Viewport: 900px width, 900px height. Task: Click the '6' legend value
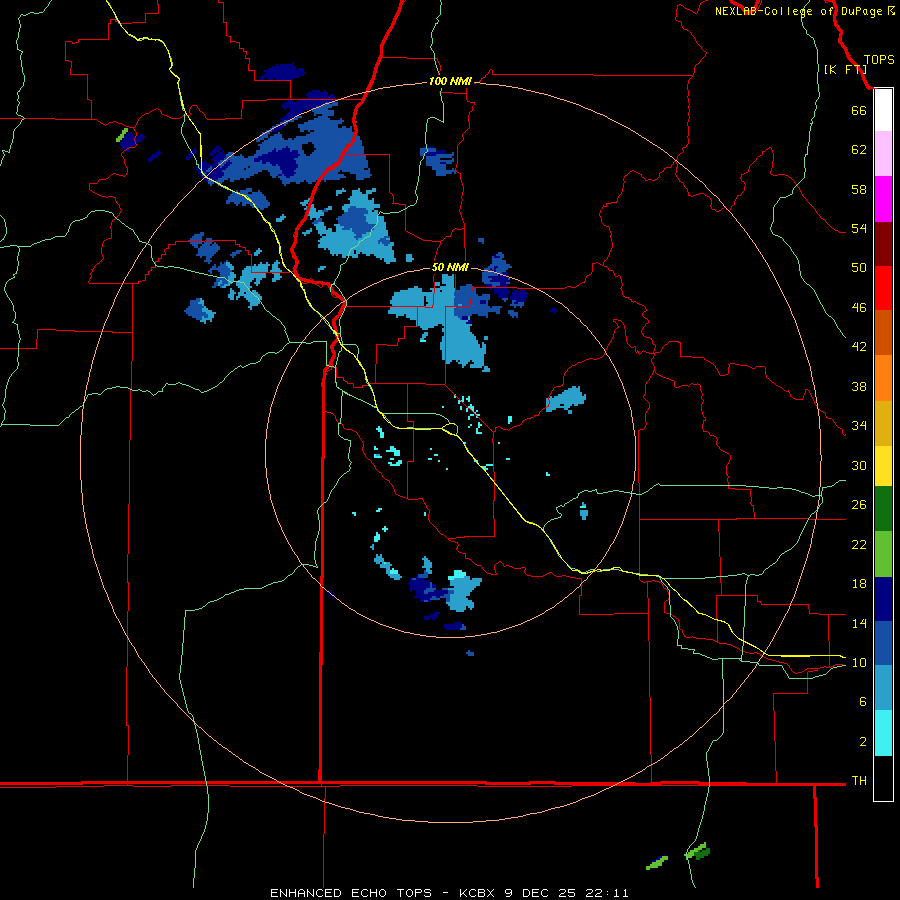pos(863,701)
